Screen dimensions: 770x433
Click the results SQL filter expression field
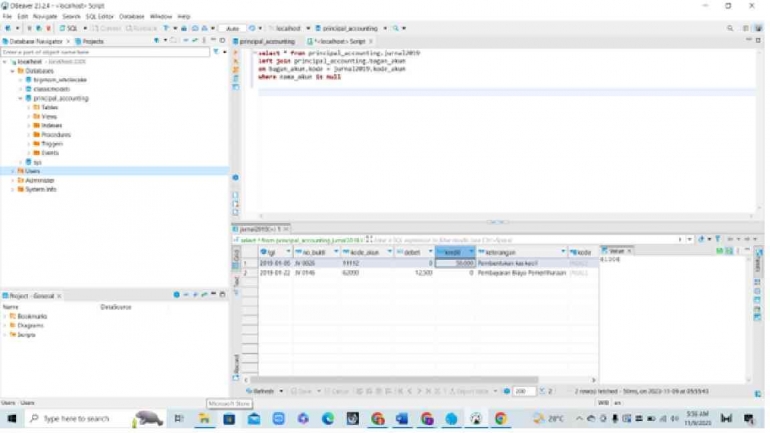pos(523,240)
